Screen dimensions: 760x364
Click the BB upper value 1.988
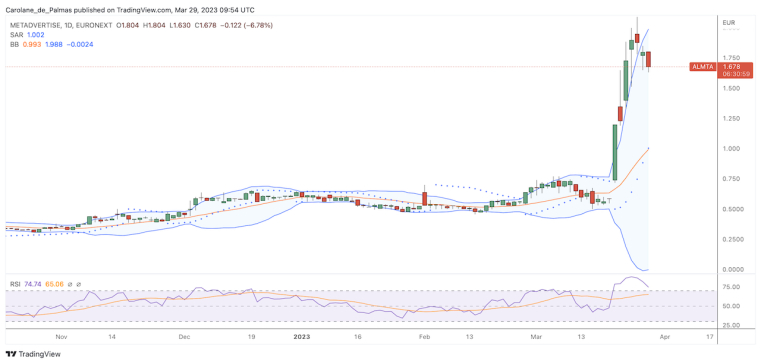53,45
